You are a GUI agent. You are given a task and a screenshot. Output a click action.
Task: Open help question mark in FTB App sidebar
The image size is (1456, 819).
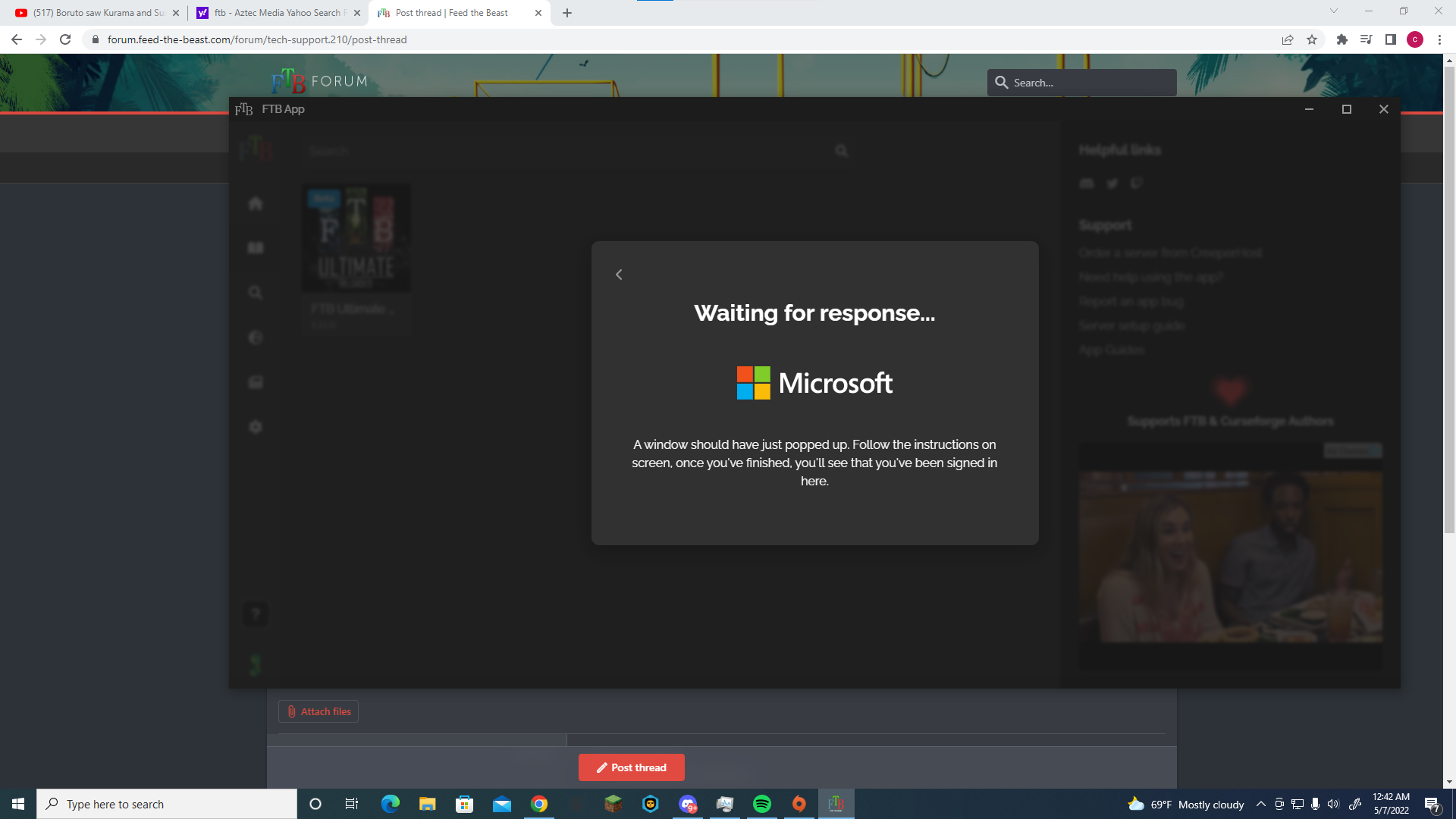tap(256, 614)
